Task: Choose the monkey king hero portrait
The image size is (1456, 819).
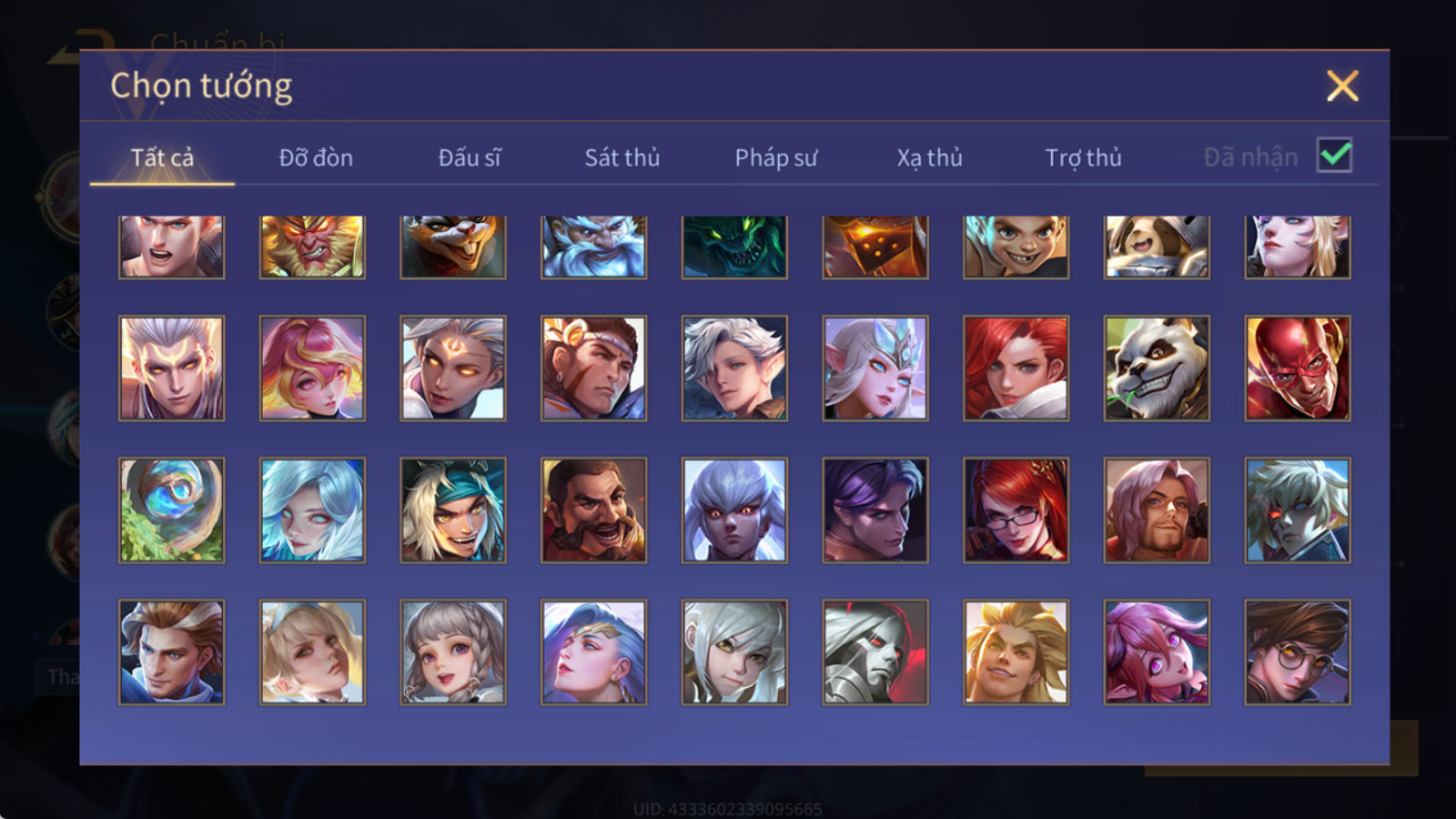Action: 312,247
